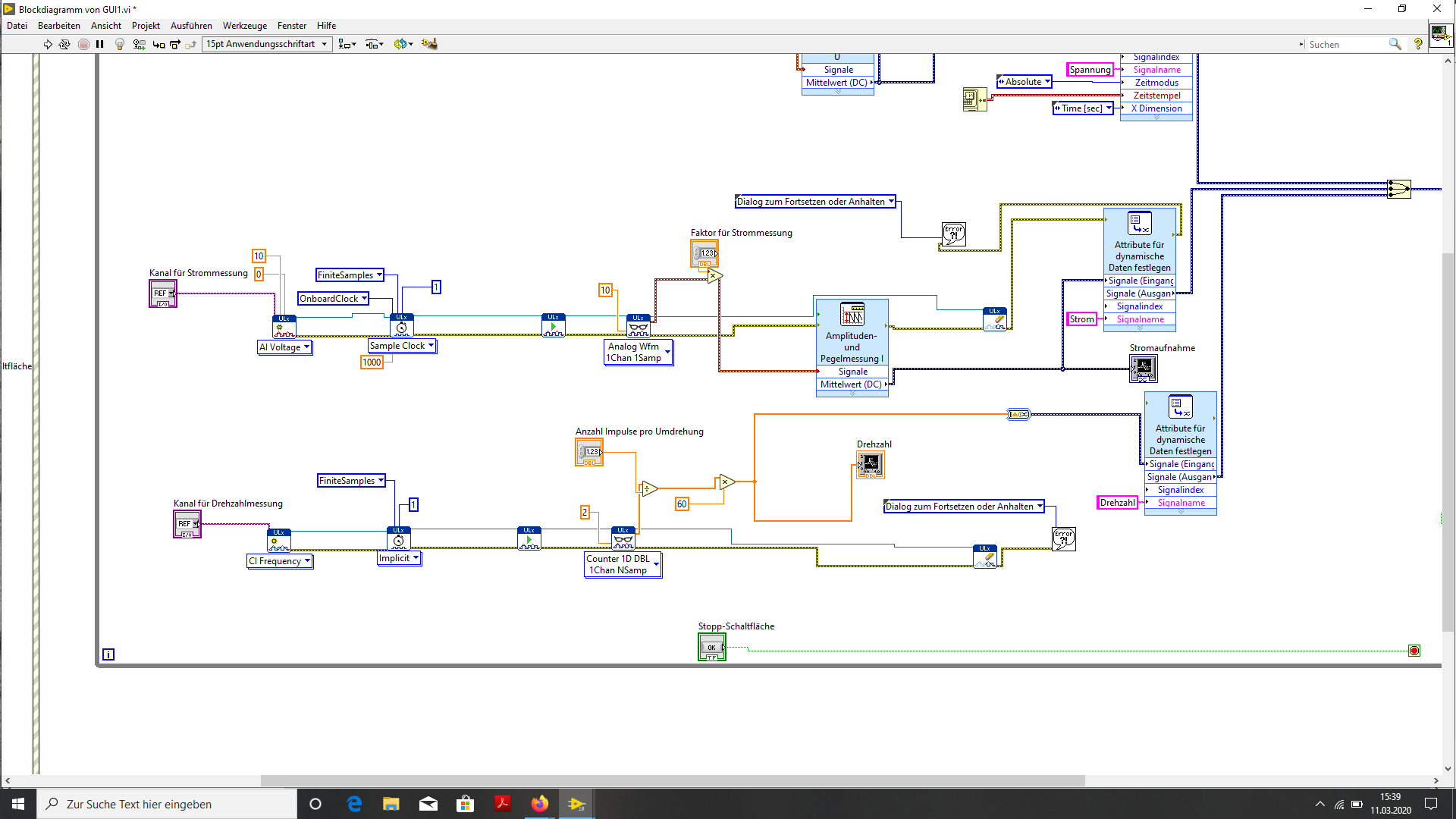Open the Ausführen menu
Screen dimensions: 1456x819
coord(191,26)
